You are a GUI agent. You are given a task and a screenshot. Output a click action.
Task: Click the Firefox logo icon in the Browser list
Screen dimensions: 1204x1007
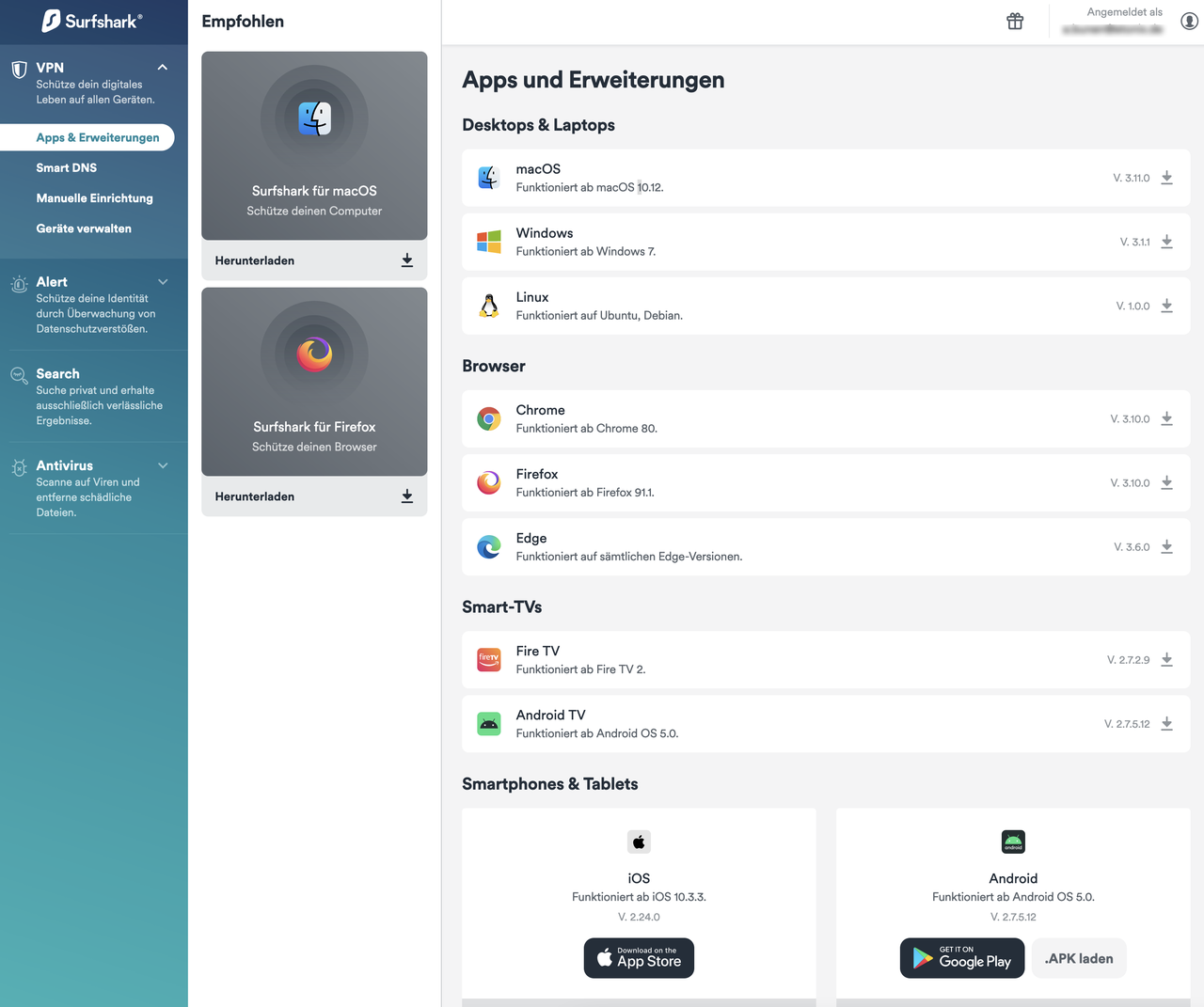tap(489, 482)
